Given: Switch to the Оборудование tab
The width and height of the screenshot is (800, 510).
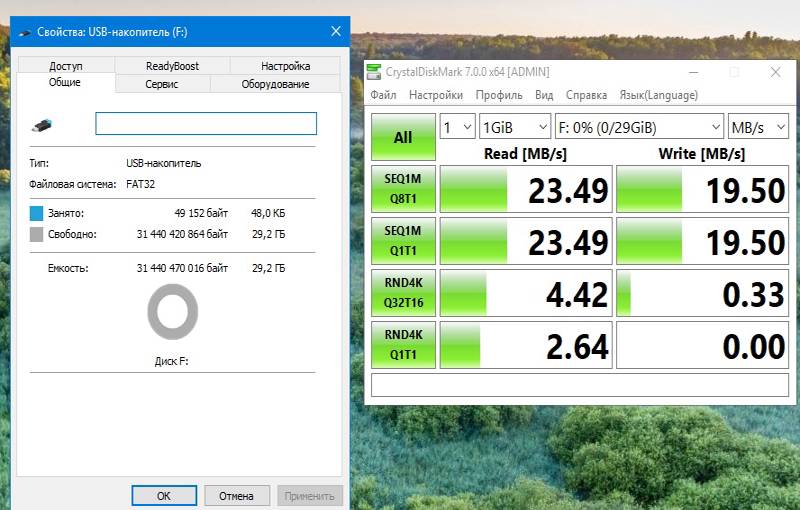Looking at the screenshot, I should [x=275, y=84].
